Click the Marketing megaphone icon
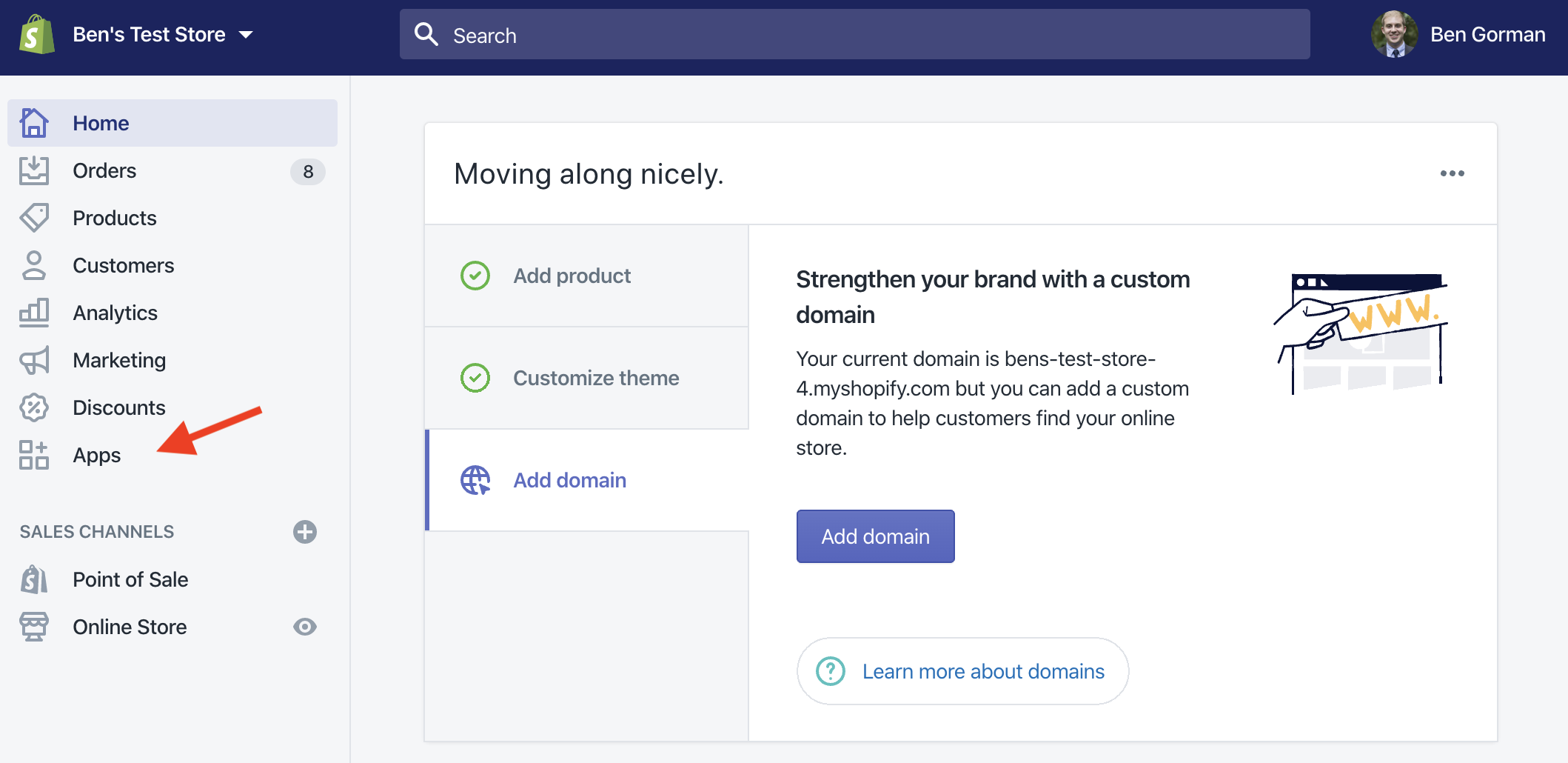Image resolution: width=1568 pixels, height=763 pixels. 34,360
